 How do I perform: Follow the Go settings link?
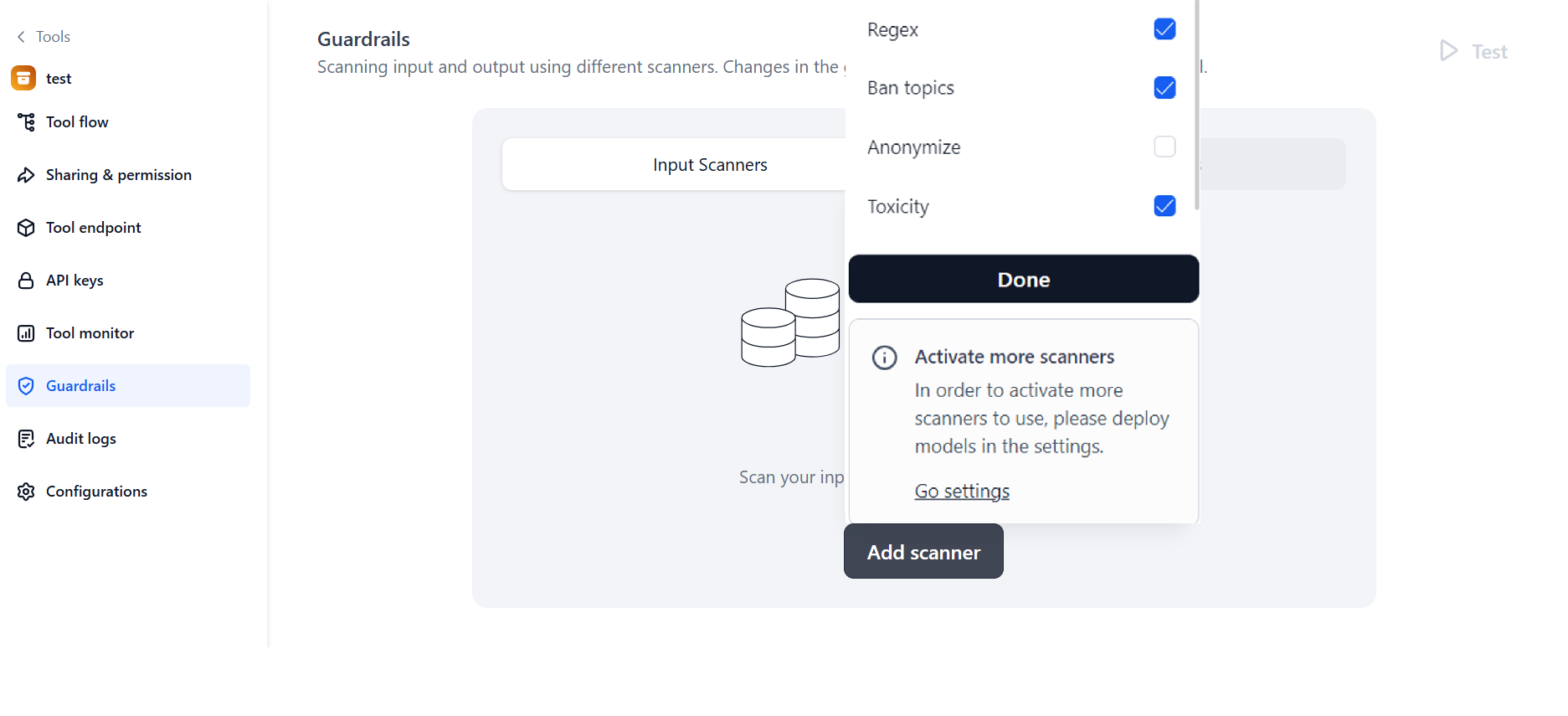click(x=962, y=492)
